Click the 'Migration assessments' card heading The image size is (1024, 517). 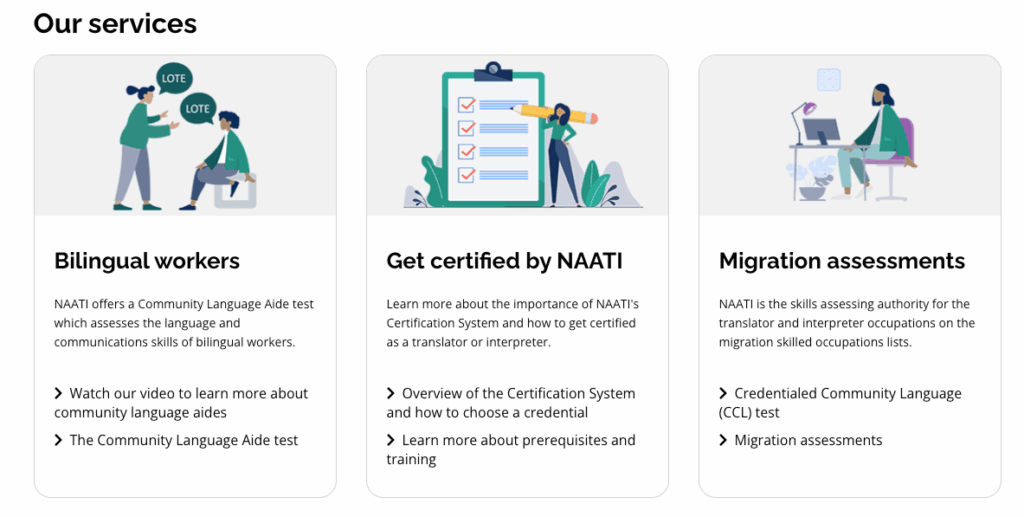(x=842, y=261)
